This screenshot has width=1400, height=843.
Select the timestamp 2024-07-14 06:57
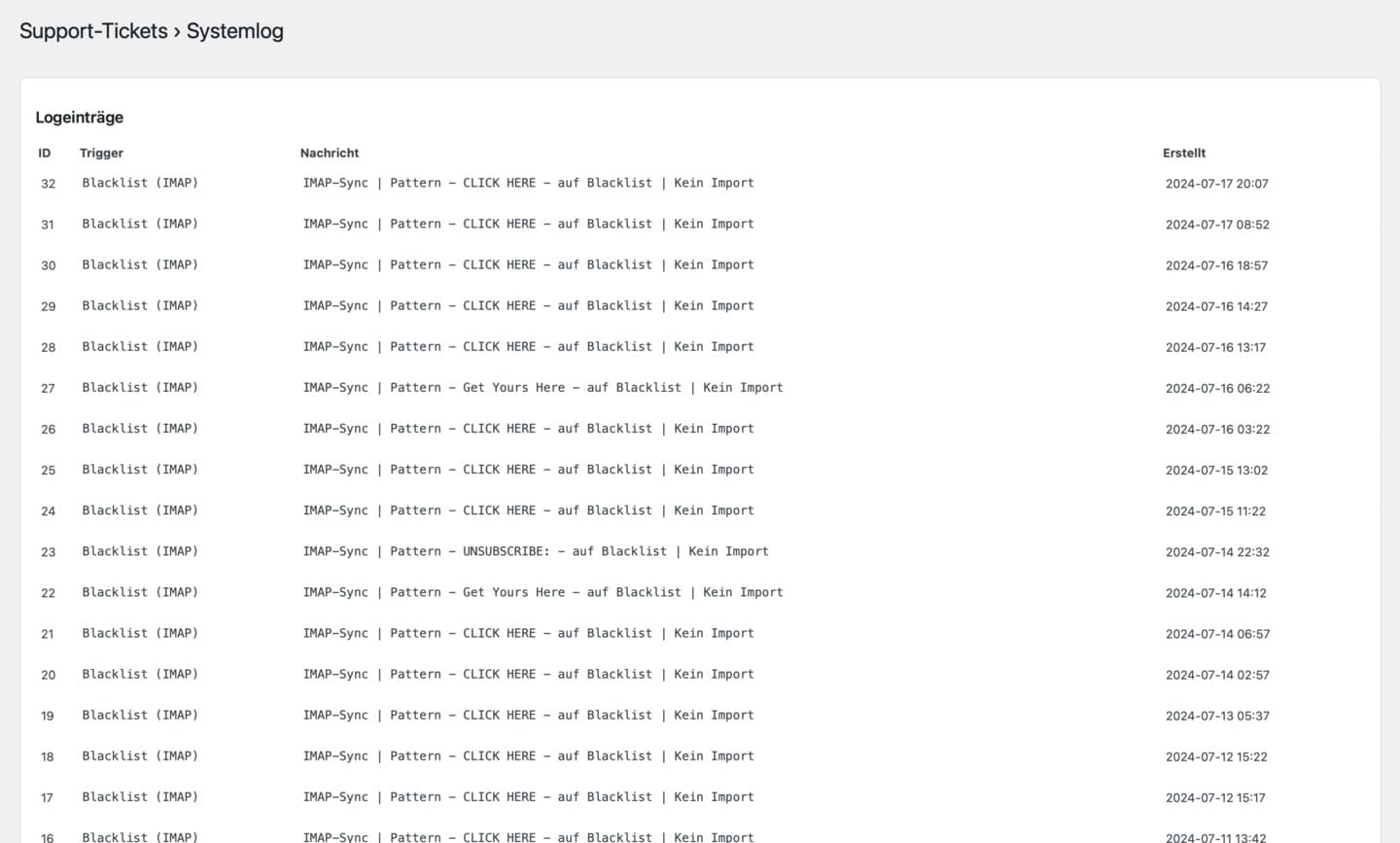point(1217,634)
